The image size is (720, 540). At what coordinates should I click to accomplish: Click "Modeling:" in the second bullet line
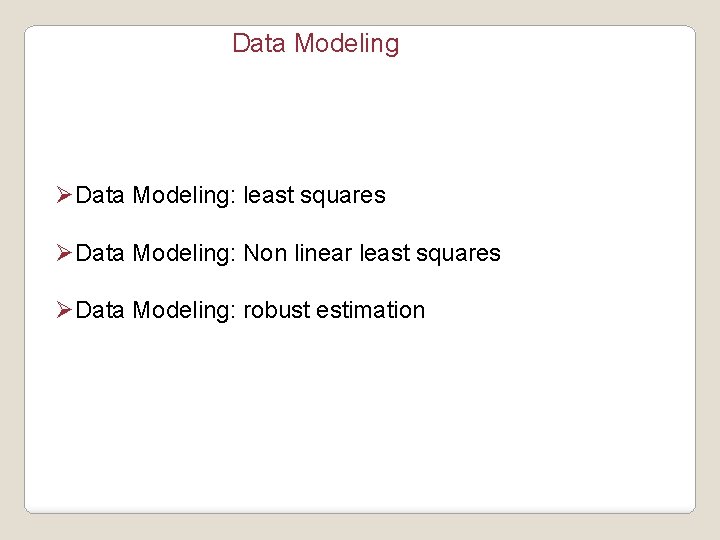[184, 254]
